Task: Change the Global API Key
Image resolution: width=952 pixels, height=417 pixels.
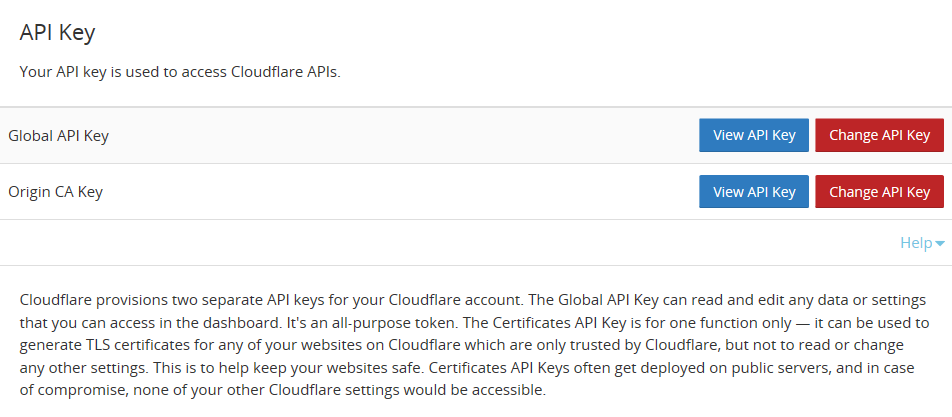Action: coord(879,135)
